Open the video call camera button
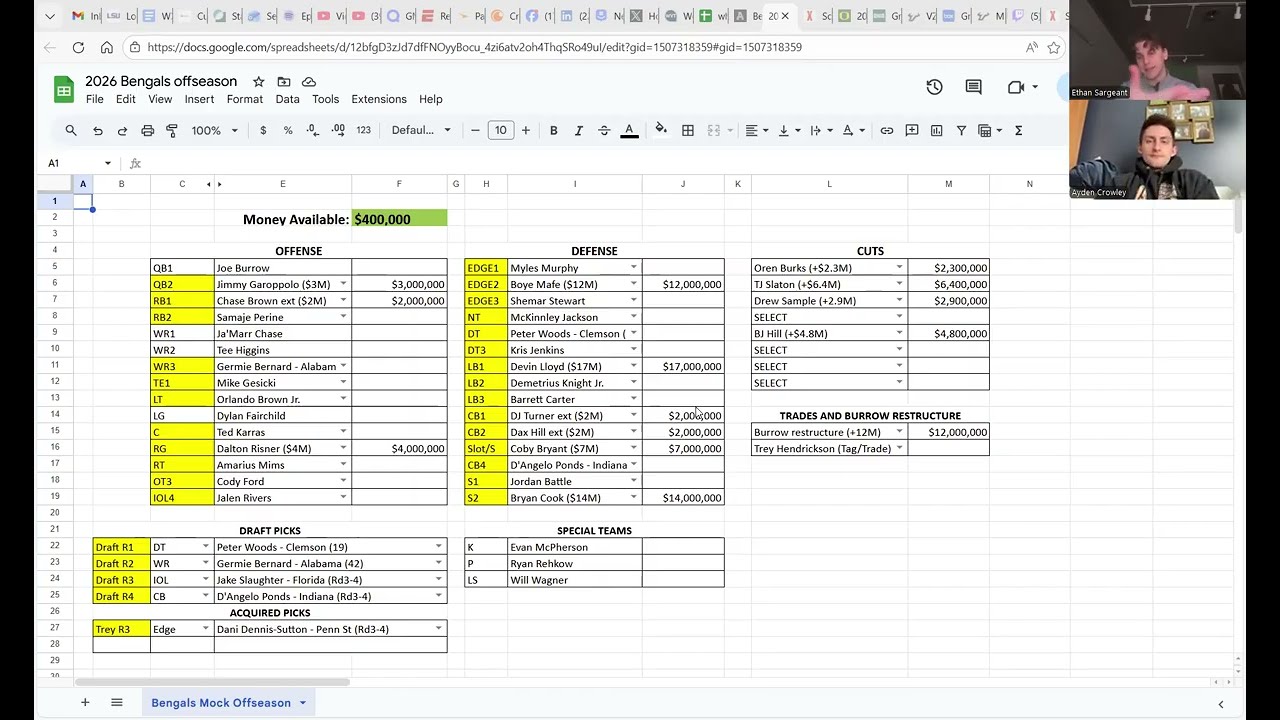Image resolution: width=1280 pixels, height=720 pixels. click(x=1016, y=87)
